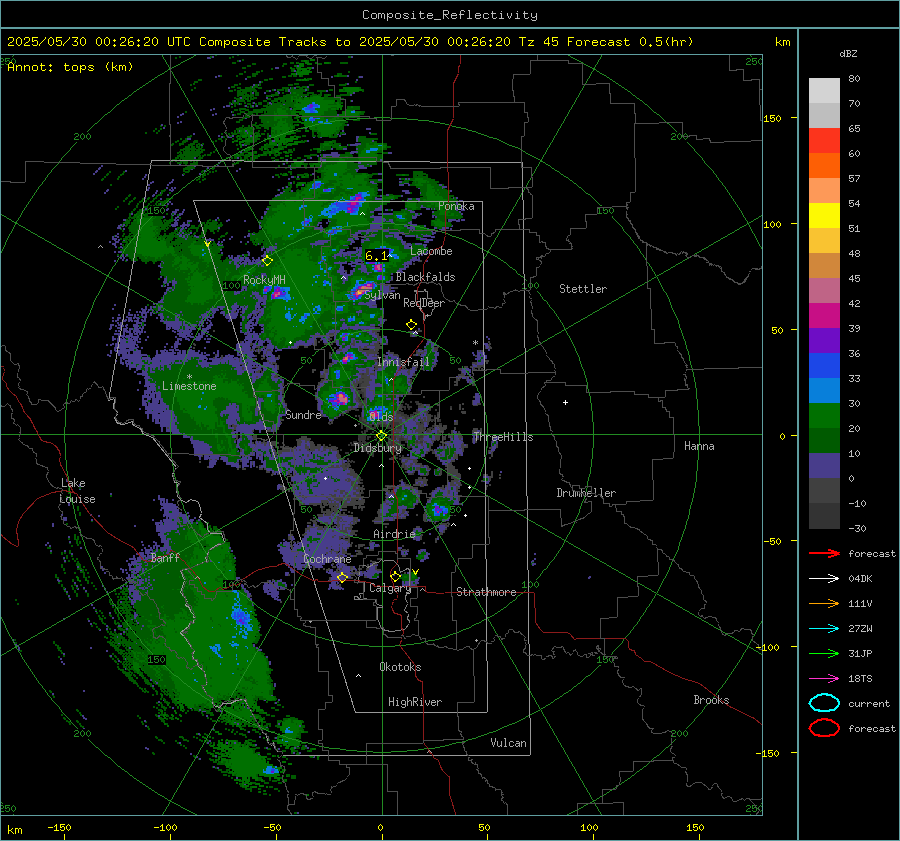Select the Didsbury label
Viewport: 900px width, 841px height.
(377, 448)
